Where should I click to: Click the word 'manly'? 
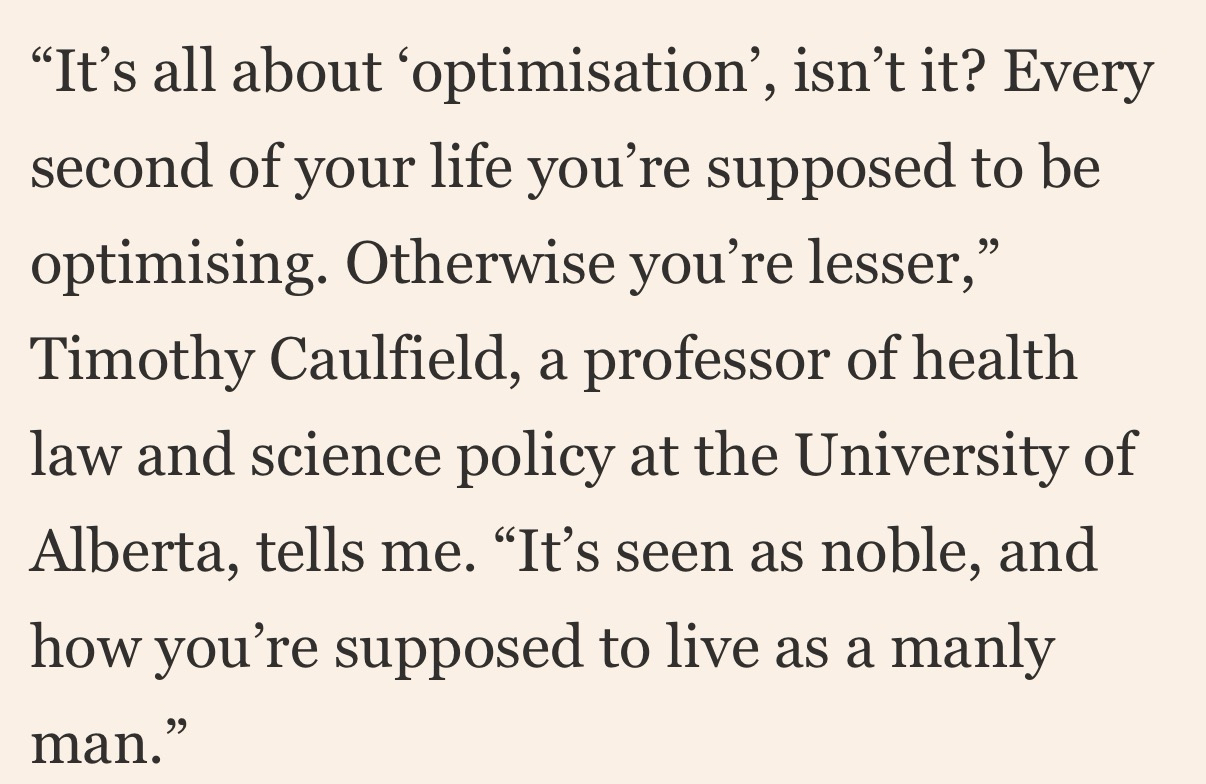point(971,648)
